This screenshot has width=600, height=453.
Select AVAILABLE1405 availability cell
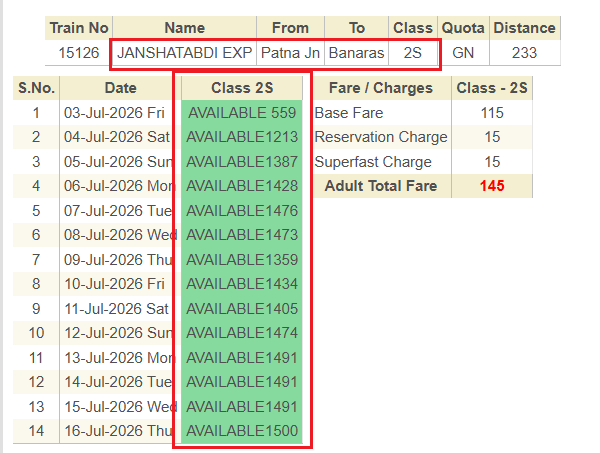(242, 308)
